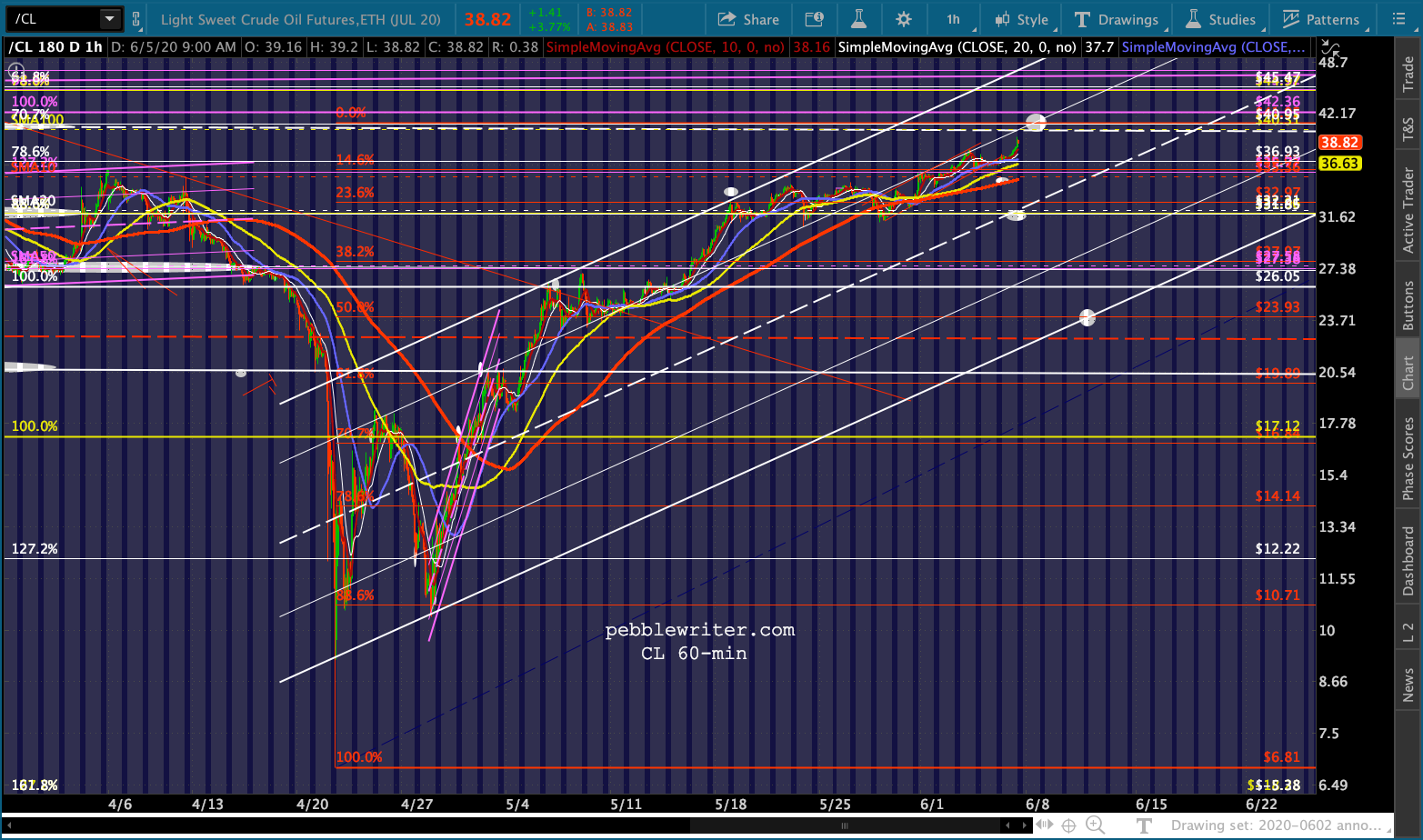Image resolution: width=1423 pixels, height=840 pixels.
Task: Click the Share arrow icon
Action: tap(727, 19)
